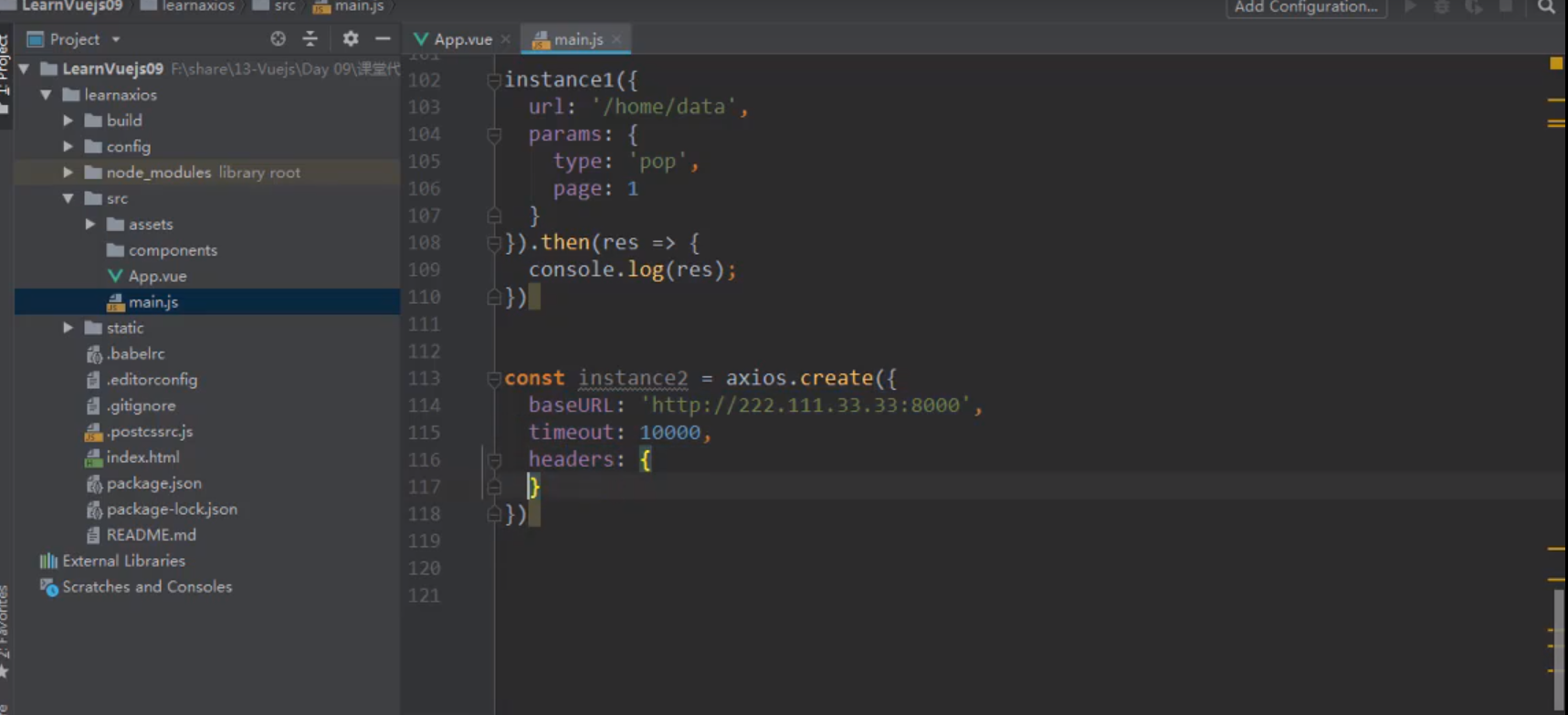Click the Debug bug icon in toolbar
The height and width of the screenshot is (715, 1568).
click(x=1442, y=7)
